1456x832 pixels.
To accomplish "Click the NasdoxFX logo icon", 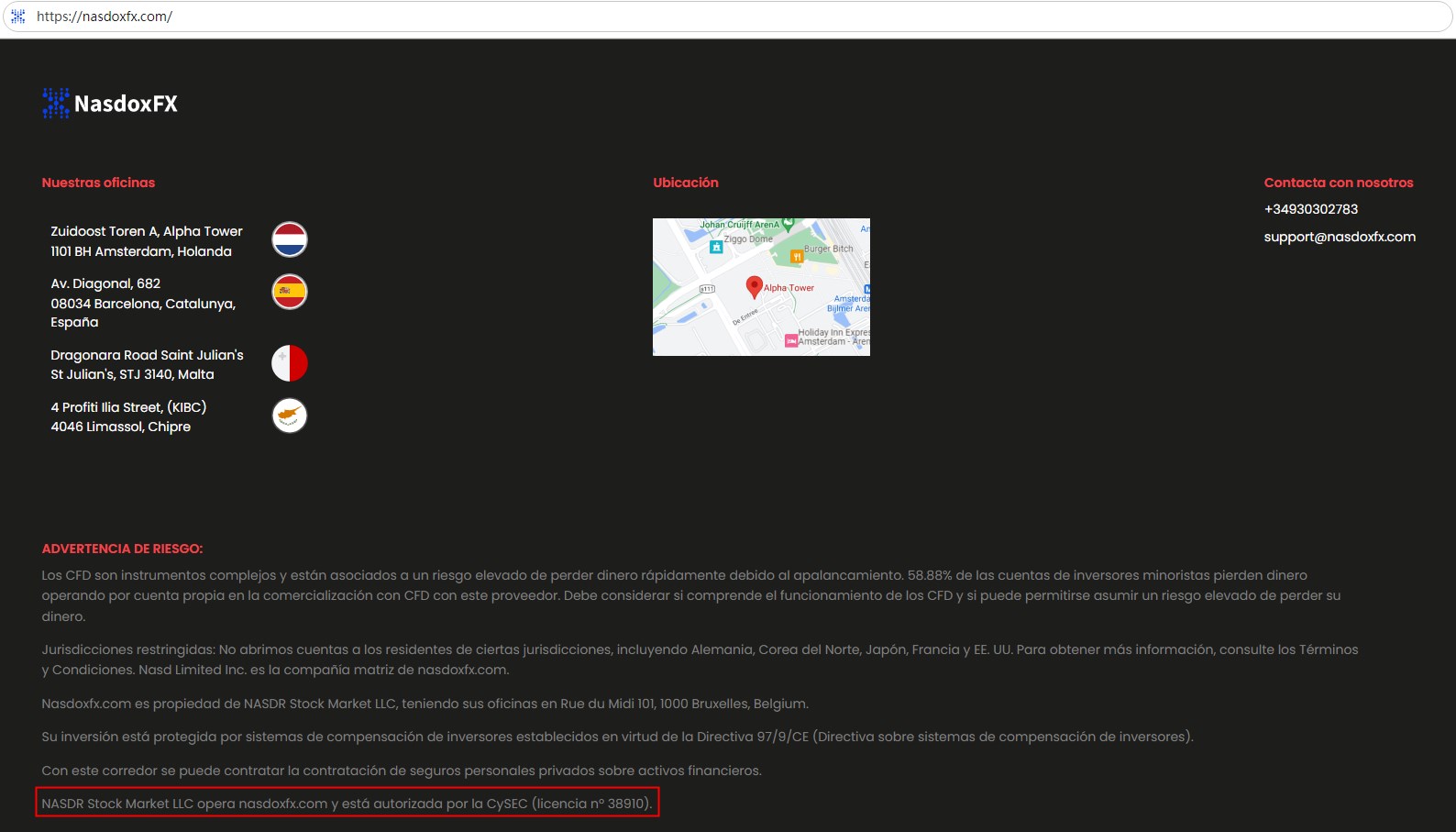I will [x=56, y=103].
